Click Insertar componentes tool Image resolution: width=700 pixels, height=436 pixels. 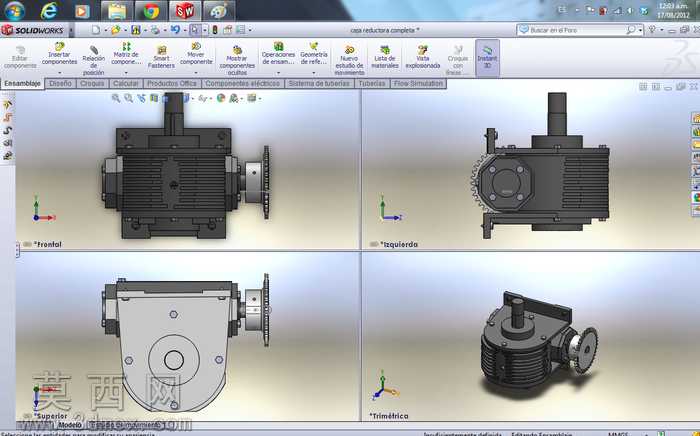(x=59, y=54)
